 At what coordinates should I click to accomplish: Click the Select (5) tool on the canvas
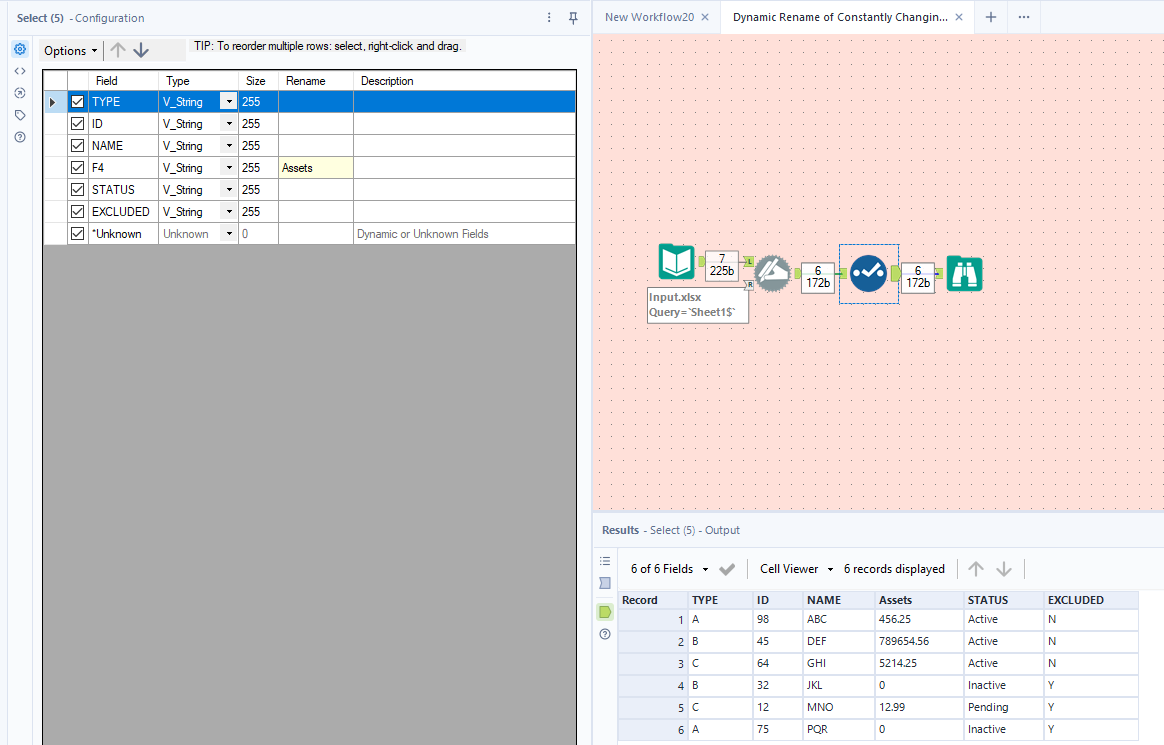pos(868,273)
